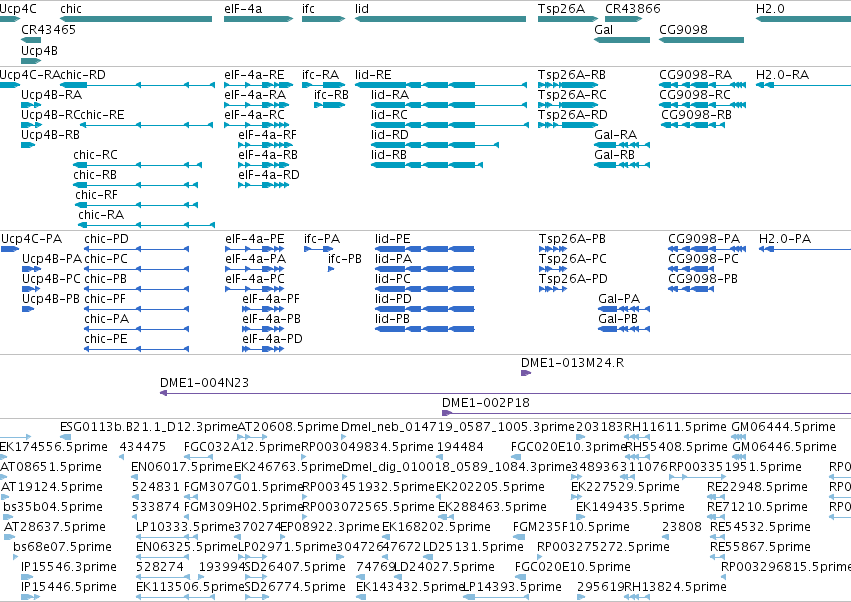The image size is (851, 602).
Task: Select the EK174556.5prime EST label
Action: coord(54,447)
